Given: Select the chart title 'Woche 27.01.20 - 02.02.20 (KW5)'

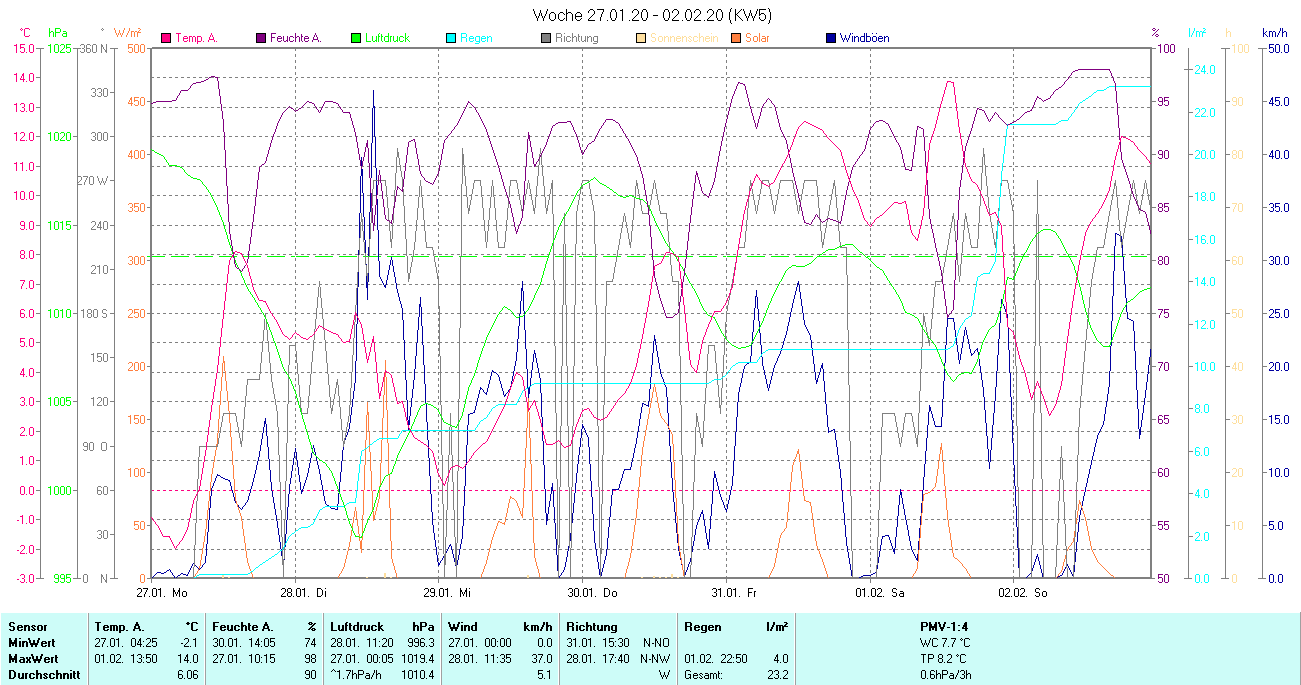Looking at the screenshot, I should point(651,15).
